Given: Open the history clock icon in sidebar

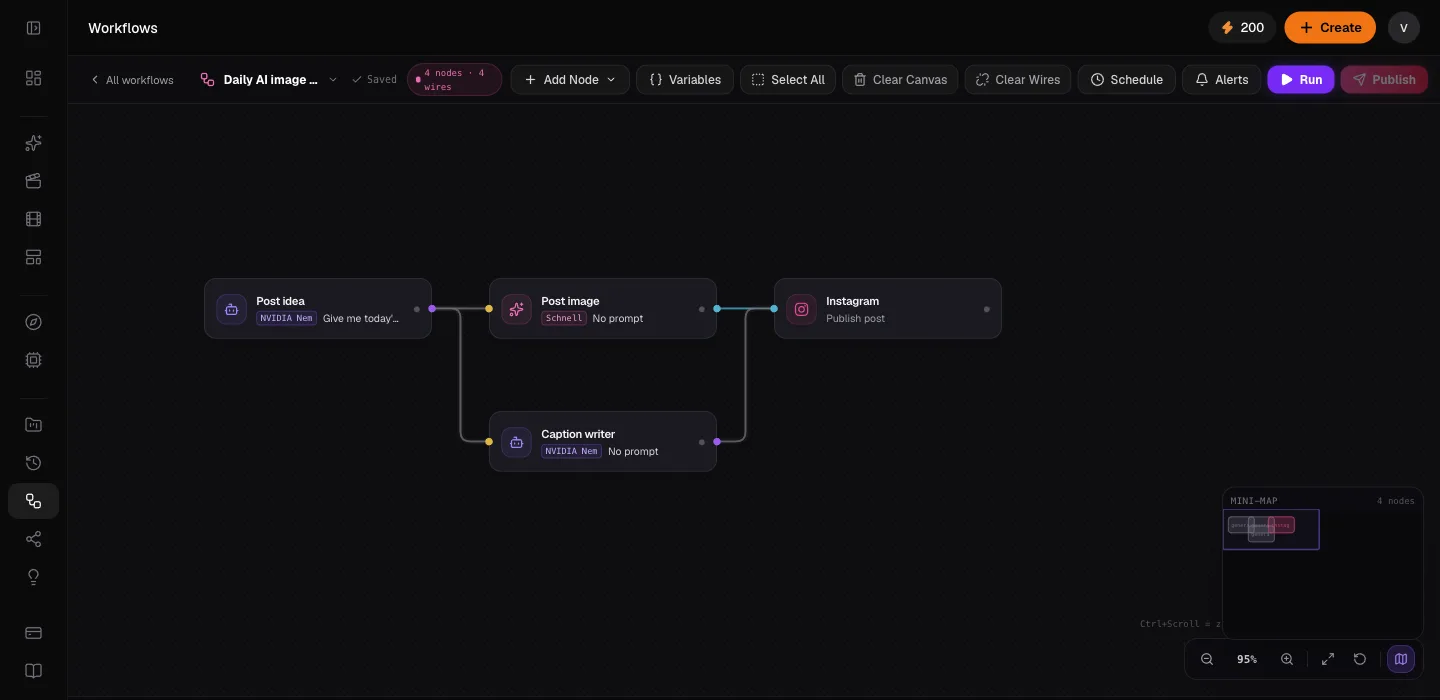Looking at the screenshot, I should point(33,463).
